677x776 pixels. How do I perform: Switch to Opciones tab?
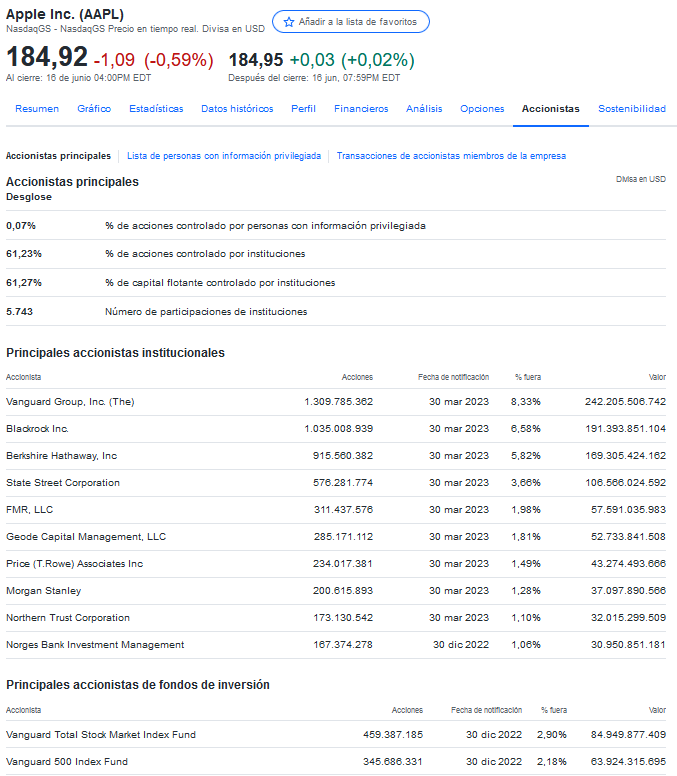click(x=482, y=109)
